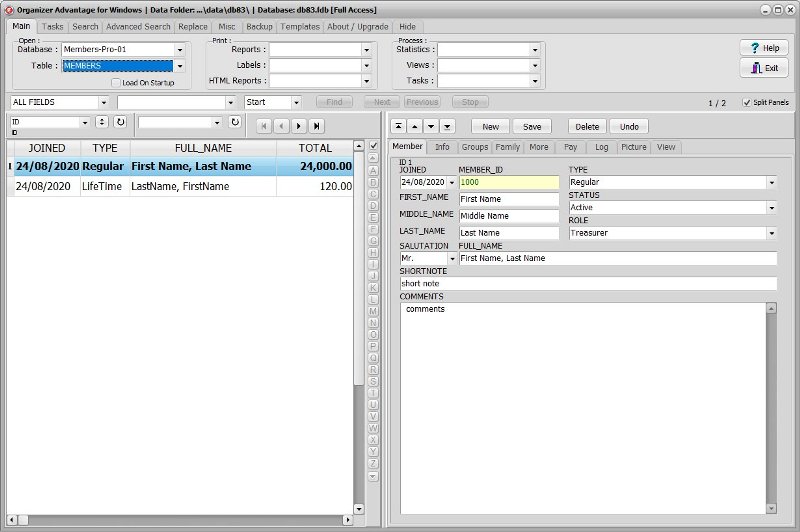Open the Database dropdown

pos(180,49)
